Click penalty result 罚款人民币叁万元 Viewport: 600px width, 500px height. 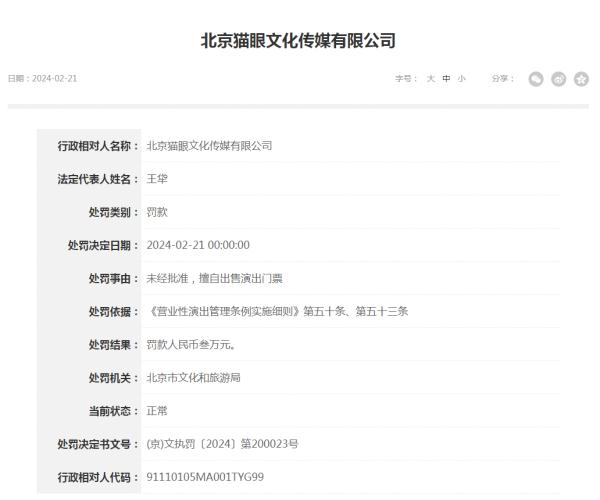point(191,345)
